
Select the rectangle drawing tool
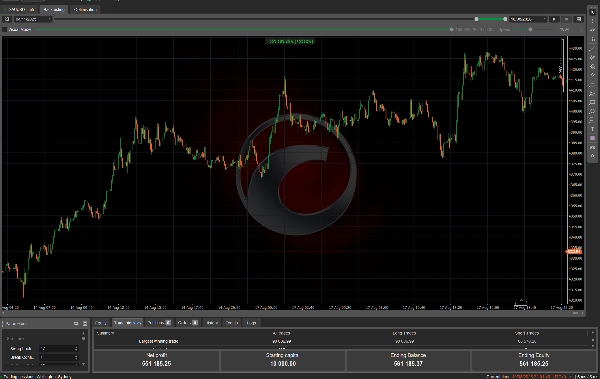click(x=592, y=102)
